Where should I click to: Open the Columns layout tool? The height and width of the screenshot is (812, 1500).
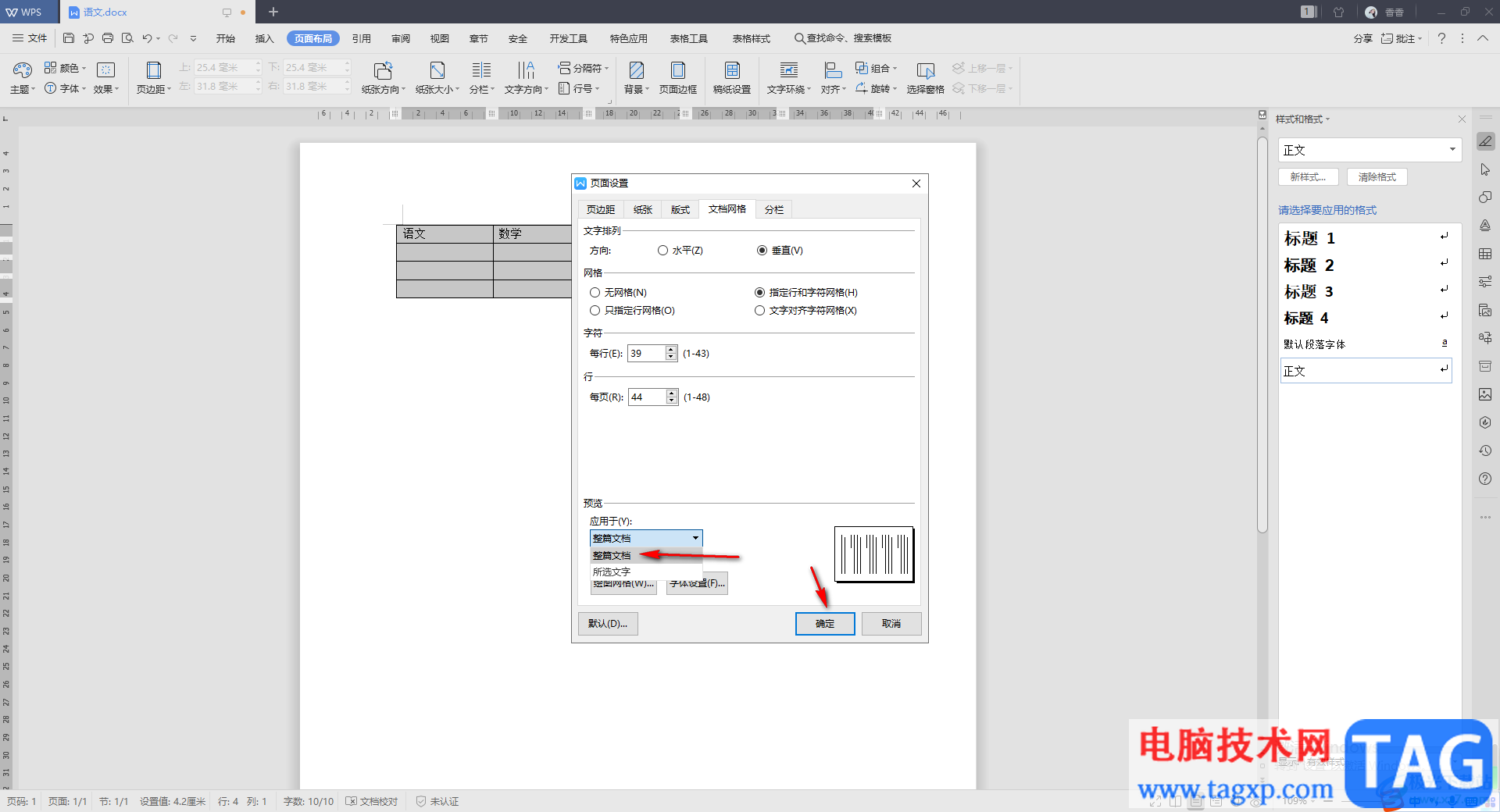tap(482, 77)
